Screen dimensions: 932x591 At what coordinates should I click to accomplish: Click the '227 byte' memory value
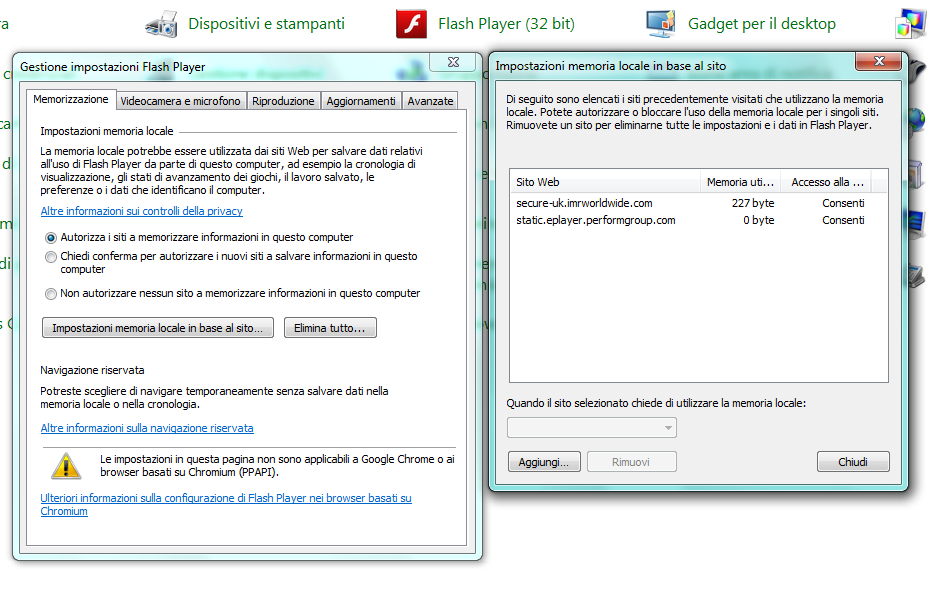click(x=753, y=203)
